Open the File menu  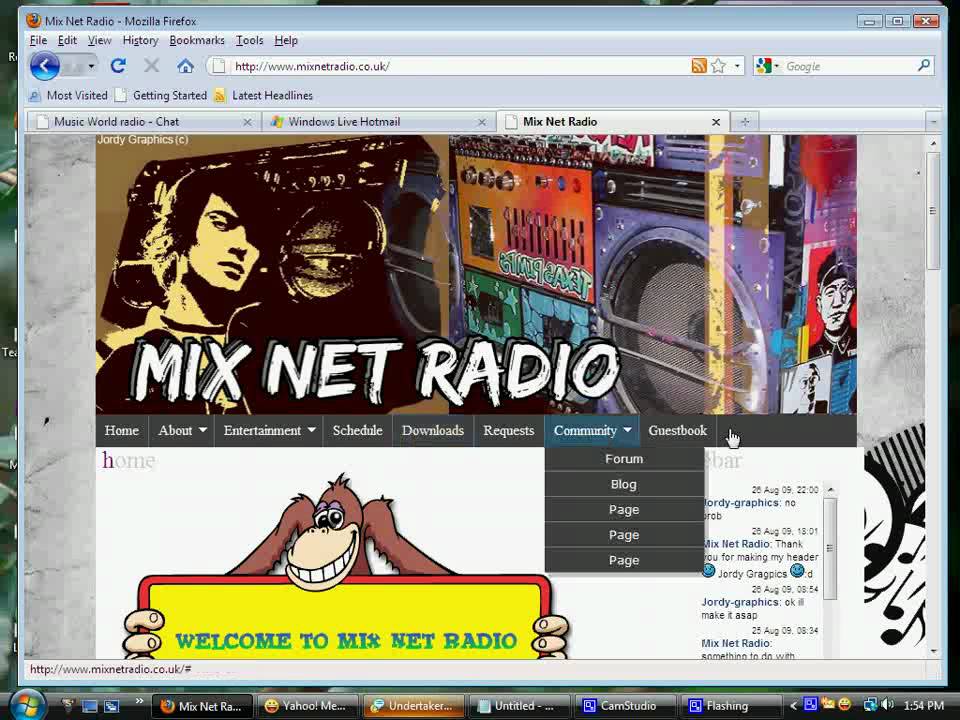tap(38, 40)
